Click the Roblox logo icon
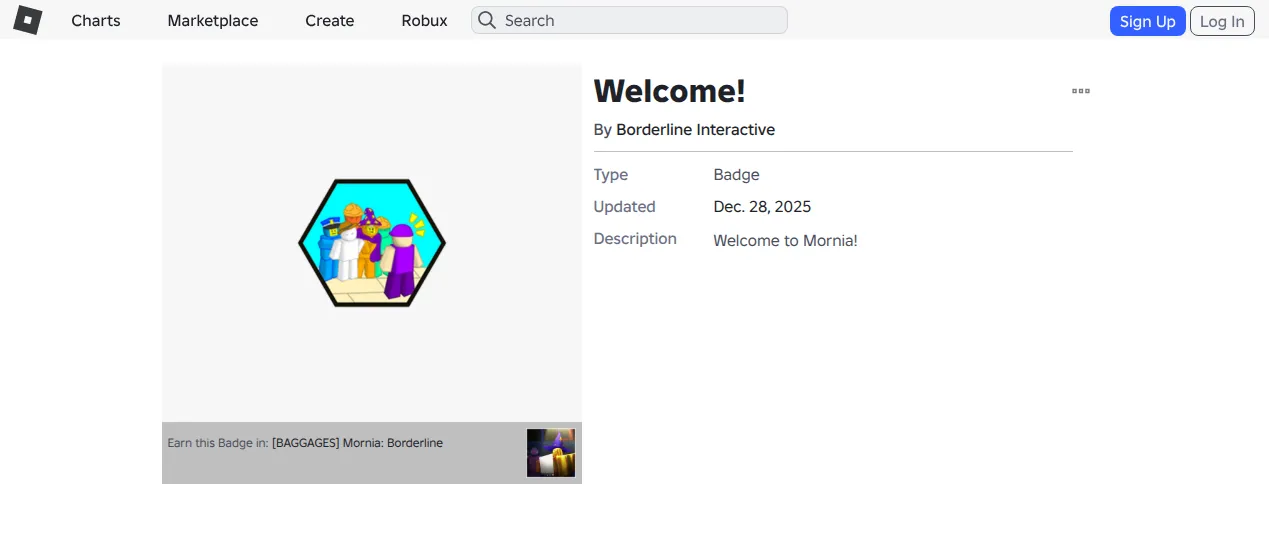 pos(28,20)
